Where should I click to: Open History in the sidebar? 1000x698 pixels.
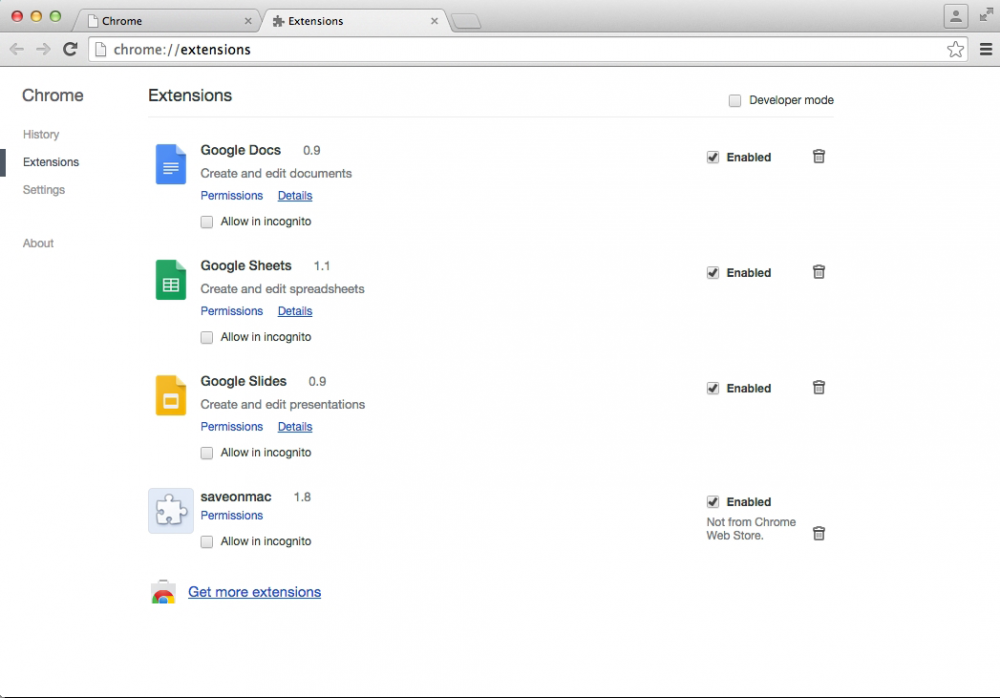pos(41,135)
